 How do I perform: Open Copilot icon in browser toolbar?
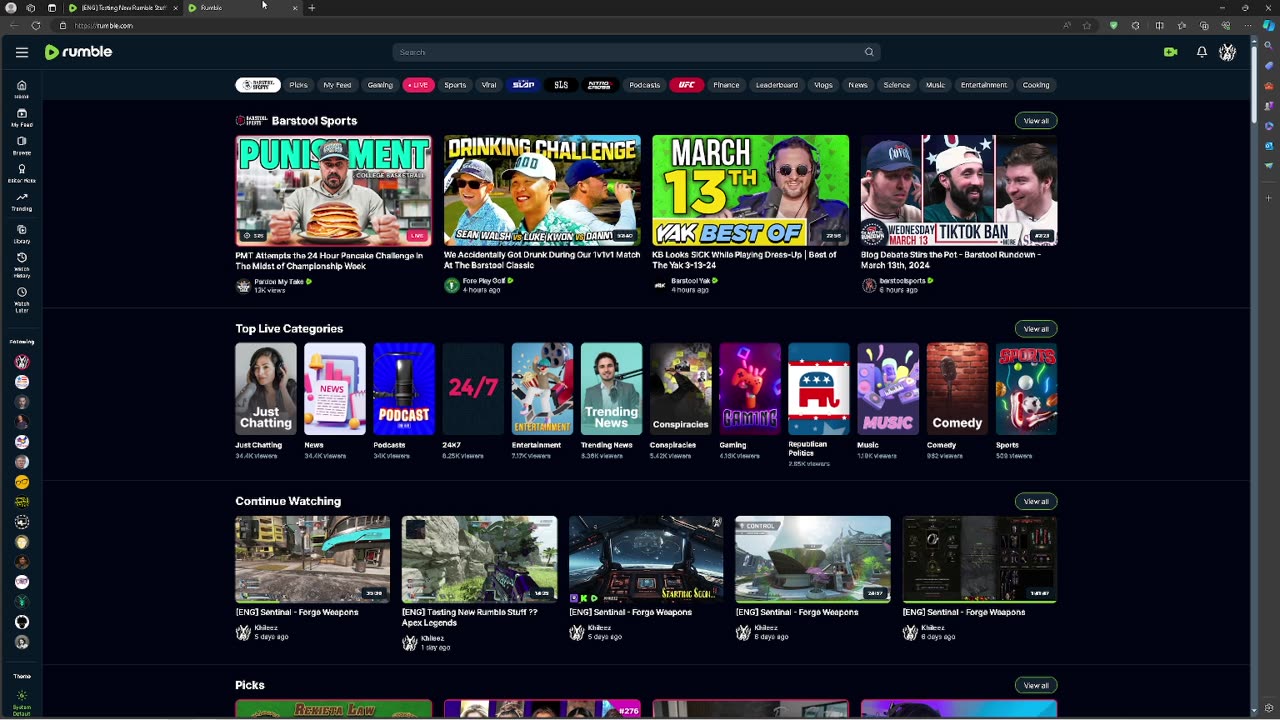[x=1267, y=25]
